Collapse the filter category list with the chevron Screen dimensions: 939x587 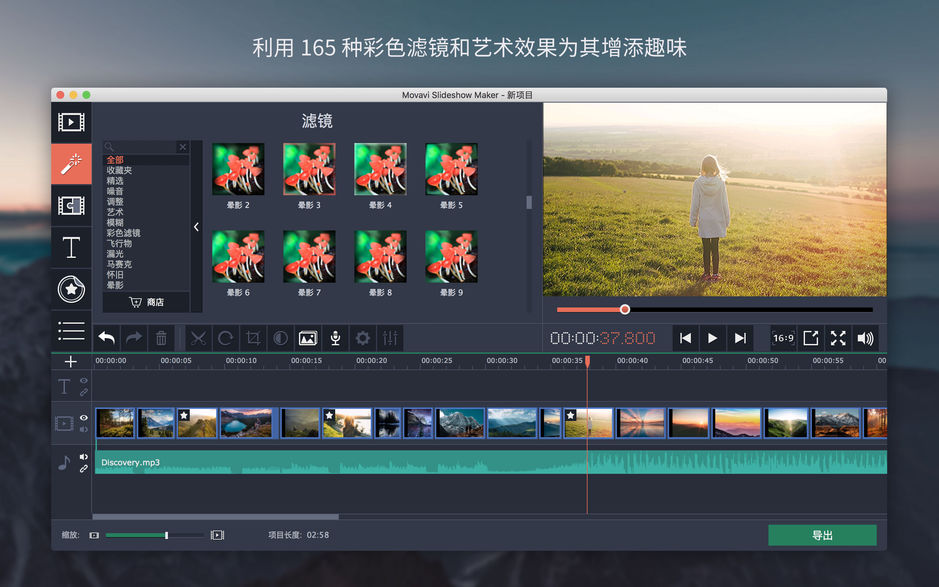[x=196, y=225]
